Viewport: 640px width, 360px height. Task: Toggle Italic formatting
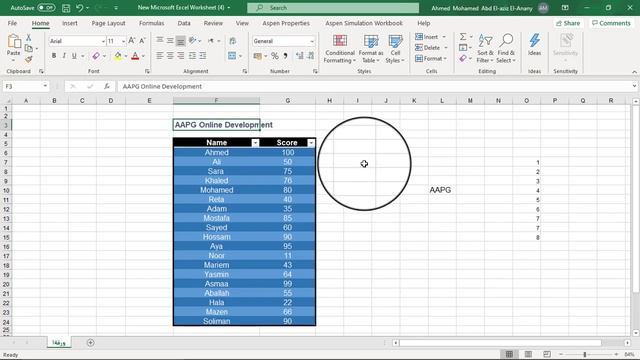tap(64, 56)
